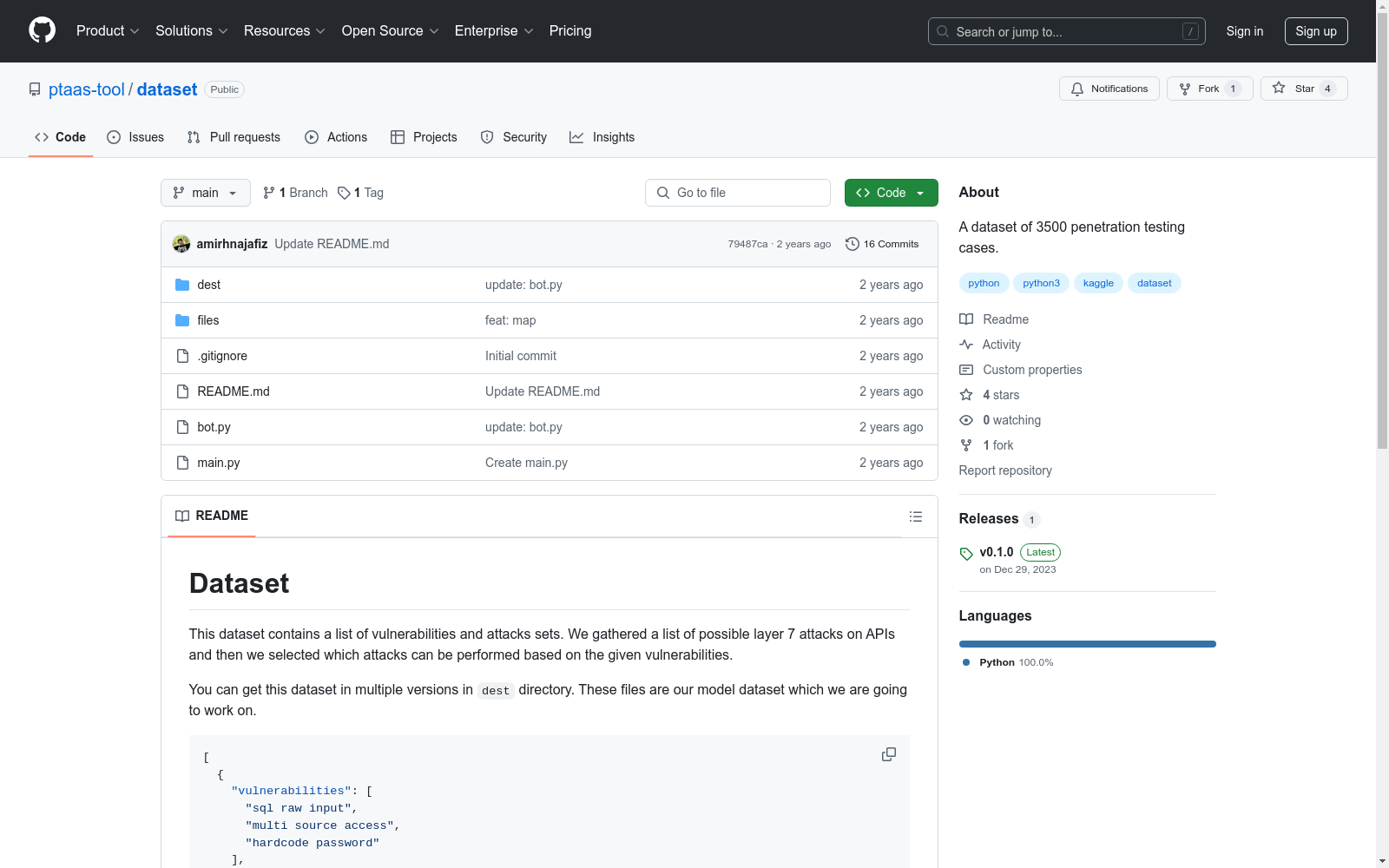Open the README outline icon
This screenshot has width=1389, height=868.
tap(915, 516)
